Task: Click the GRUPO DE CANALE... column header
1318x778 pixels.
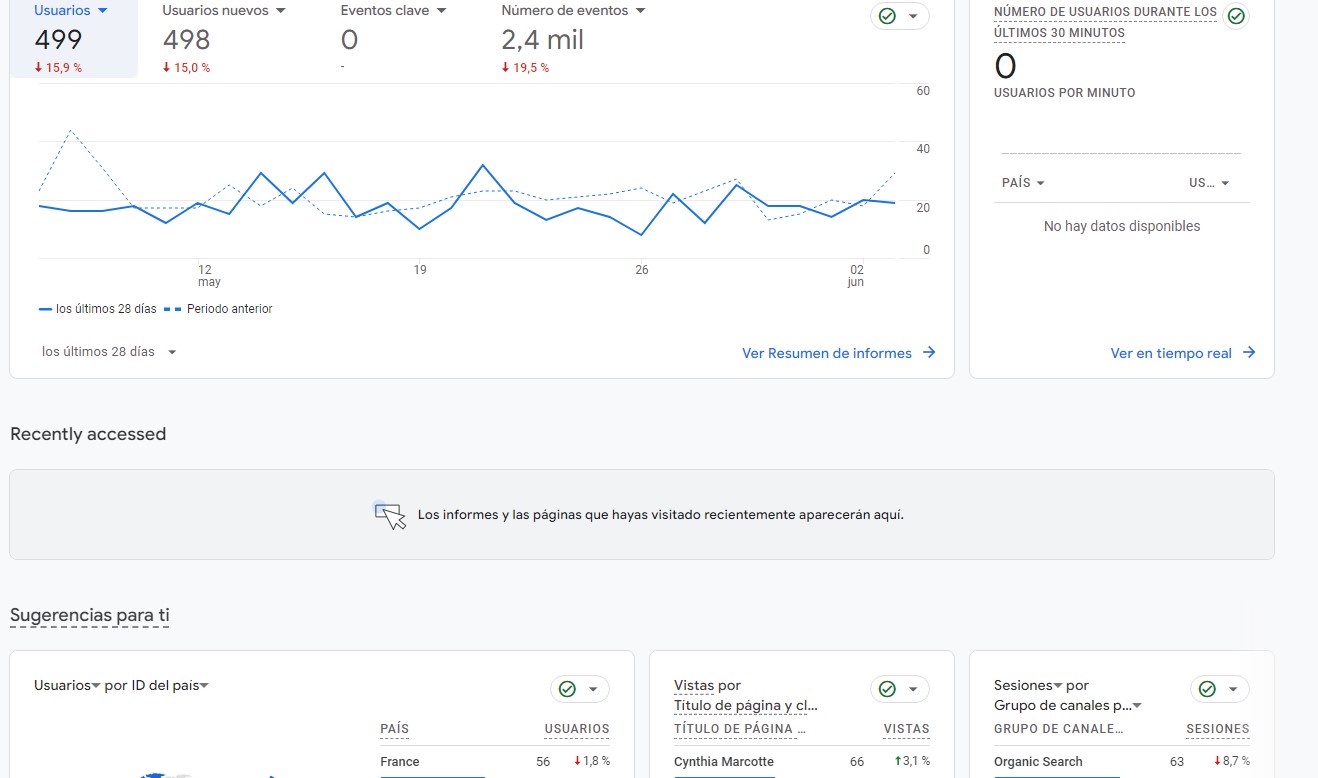Action: pos(1059,729)
